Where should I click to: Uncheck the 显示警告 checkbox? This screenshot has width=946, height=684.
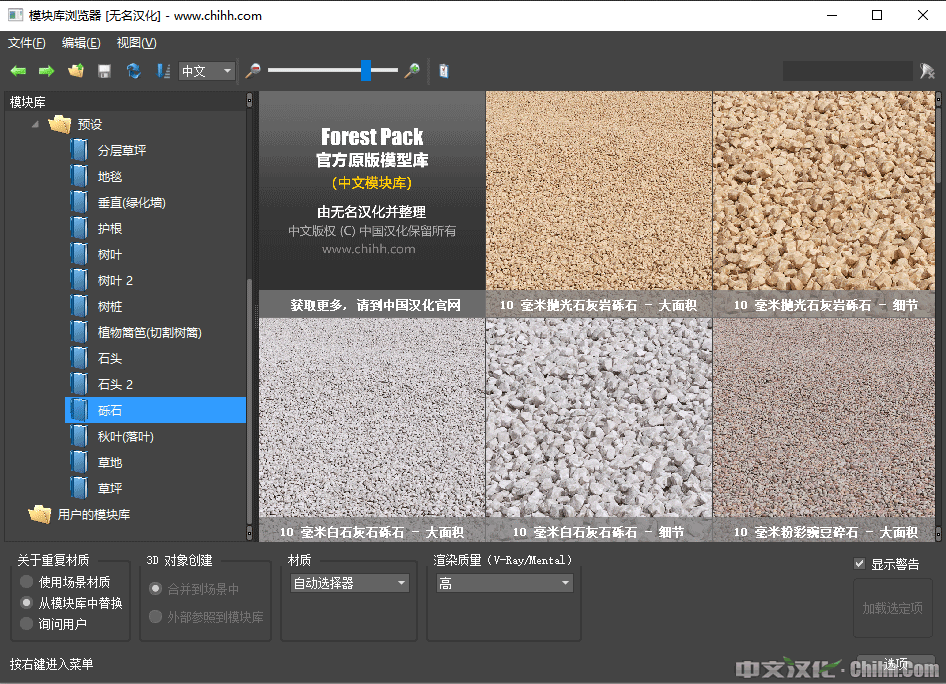(859, 564)
